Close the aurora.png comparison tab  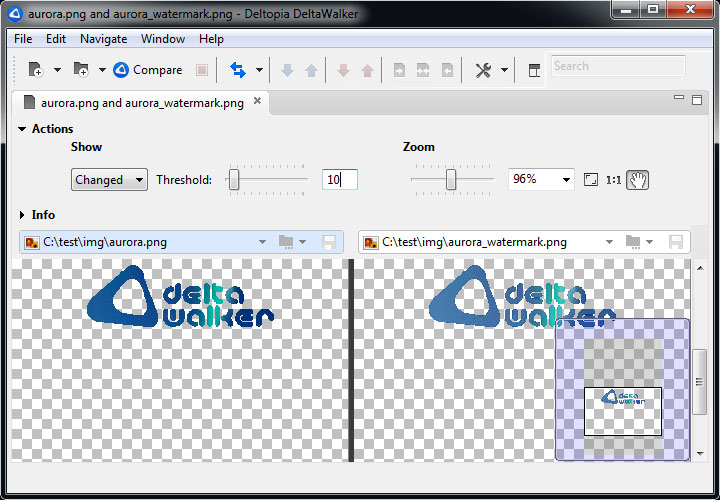click(258, 100)
